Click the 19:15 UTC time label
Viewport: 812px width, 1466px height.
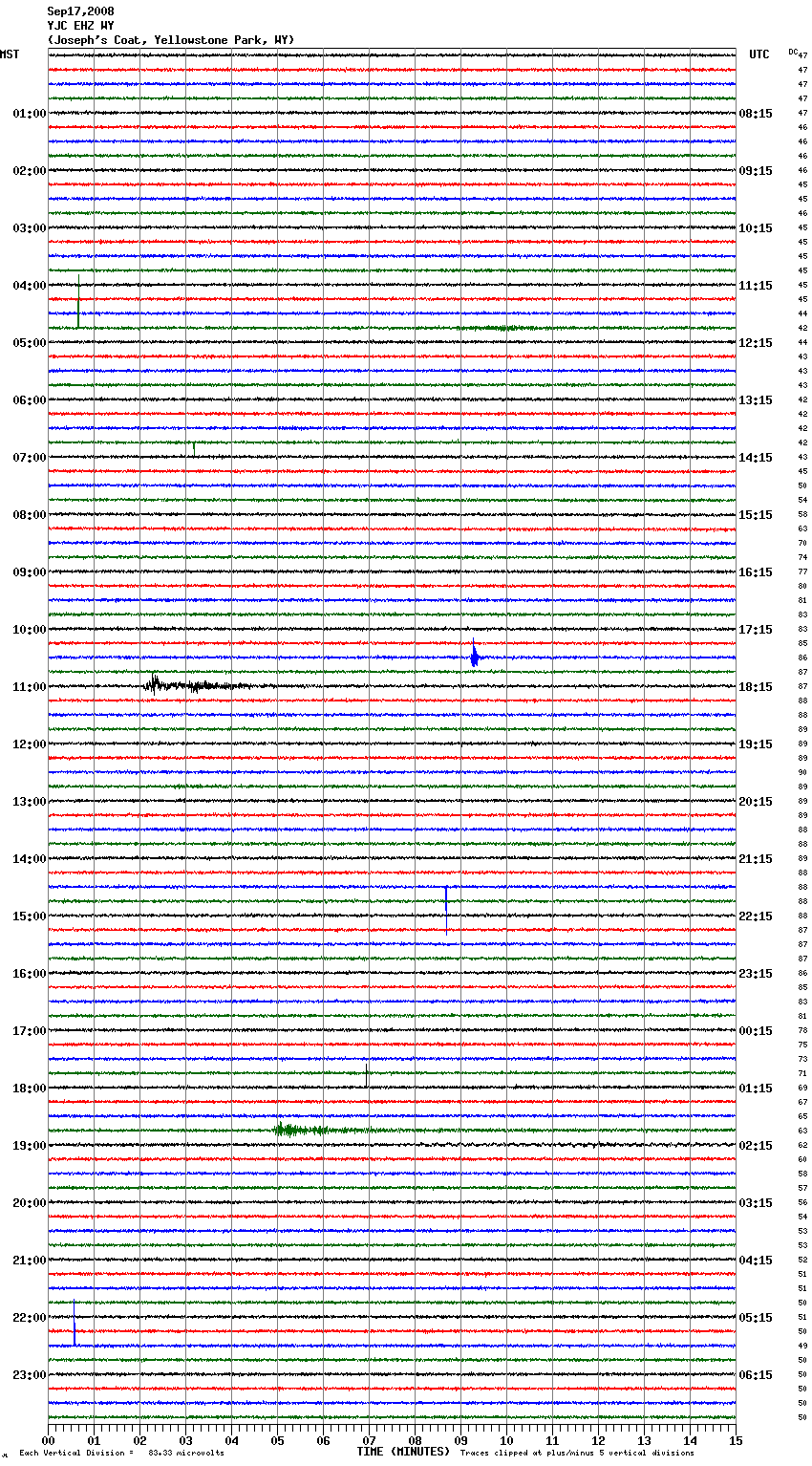[x=756, y=744]
